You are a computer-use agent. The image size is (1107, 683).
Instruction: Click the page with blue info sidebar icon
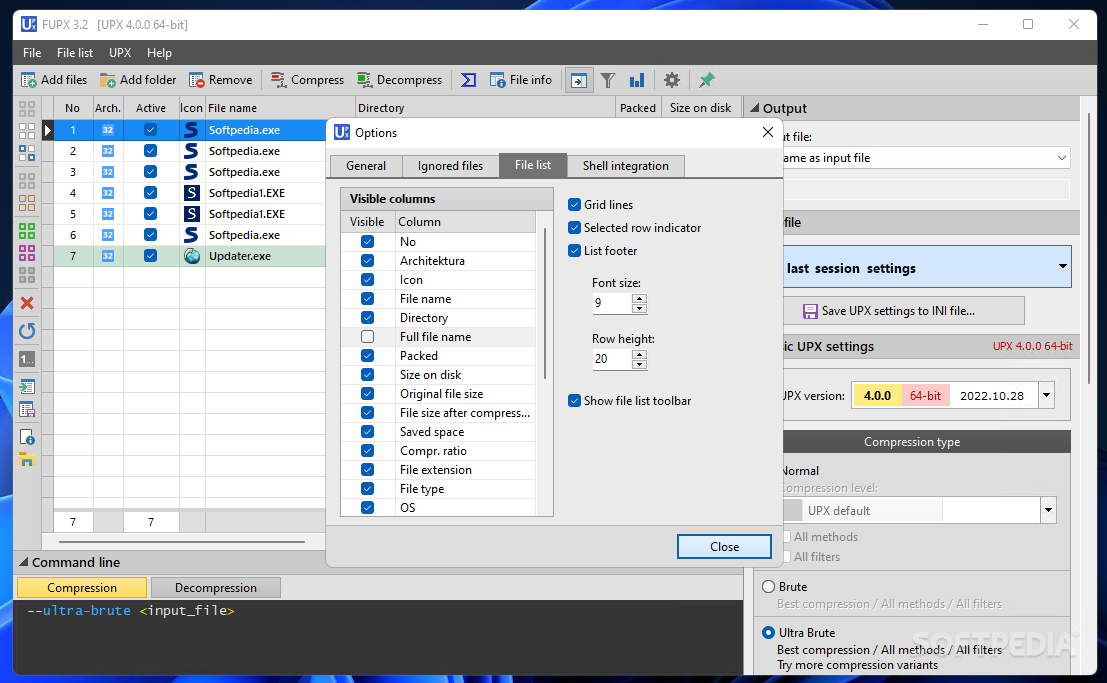coord(27,437)
